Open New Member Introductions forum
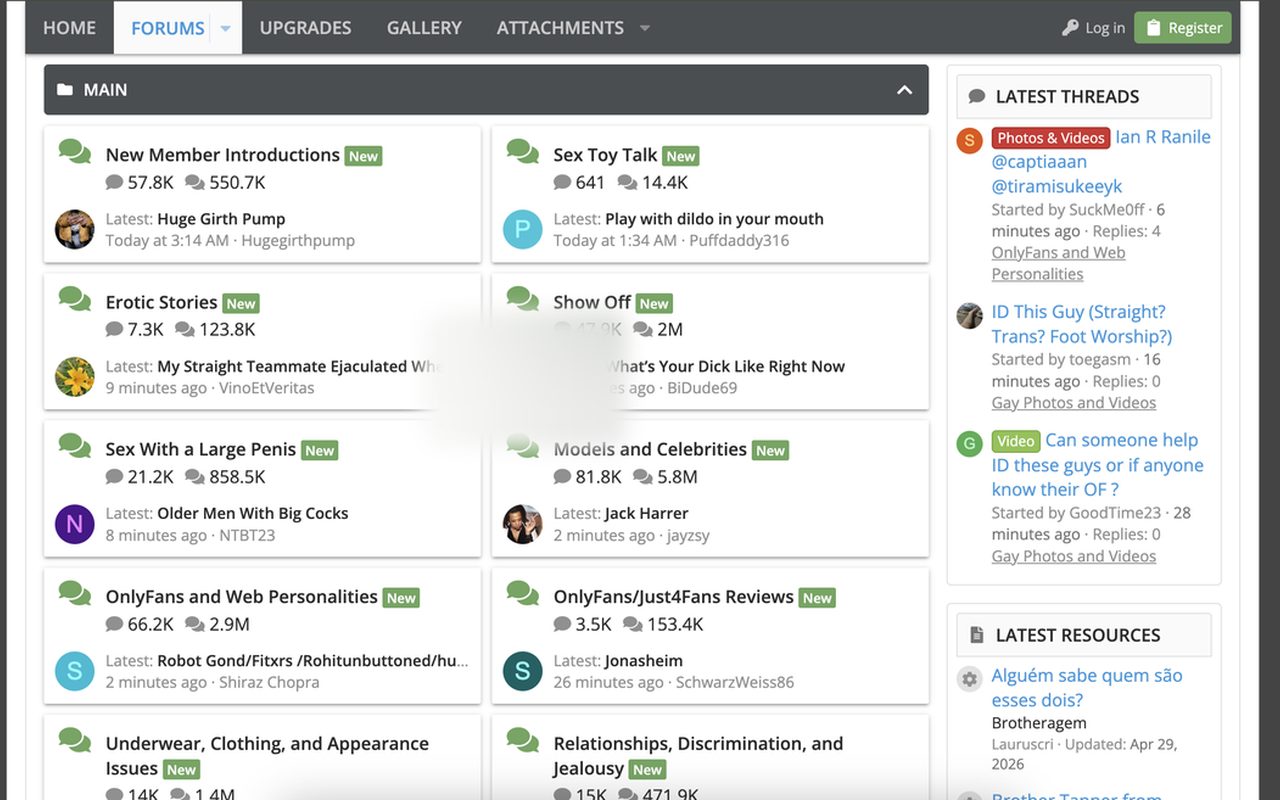 [x=222, y=155]
